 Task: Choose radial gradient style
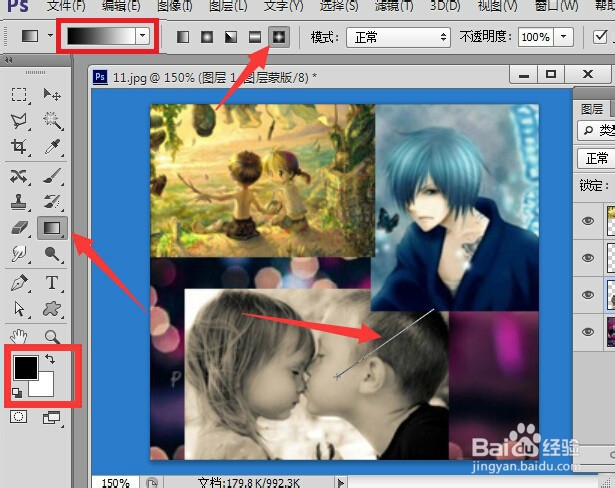[207, 37]
